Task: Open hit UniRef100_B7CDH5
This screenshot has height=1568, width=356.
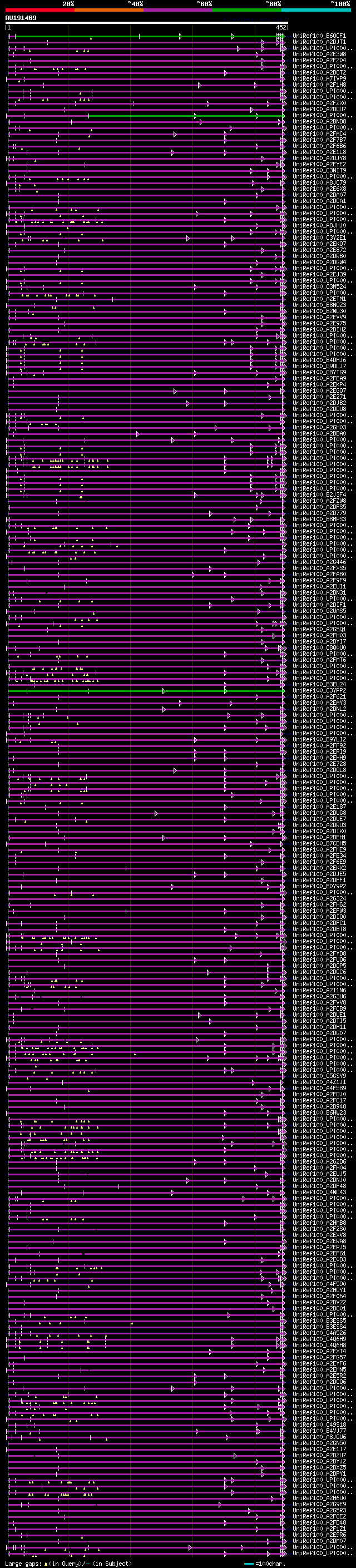Action: click(319, 843)
